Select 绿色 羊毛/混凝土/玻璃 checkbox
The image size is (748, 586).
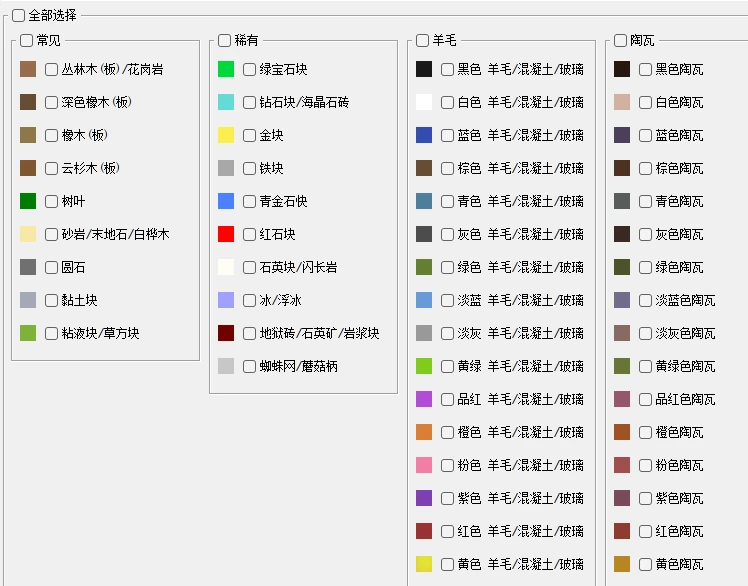(x=447, y=267)
